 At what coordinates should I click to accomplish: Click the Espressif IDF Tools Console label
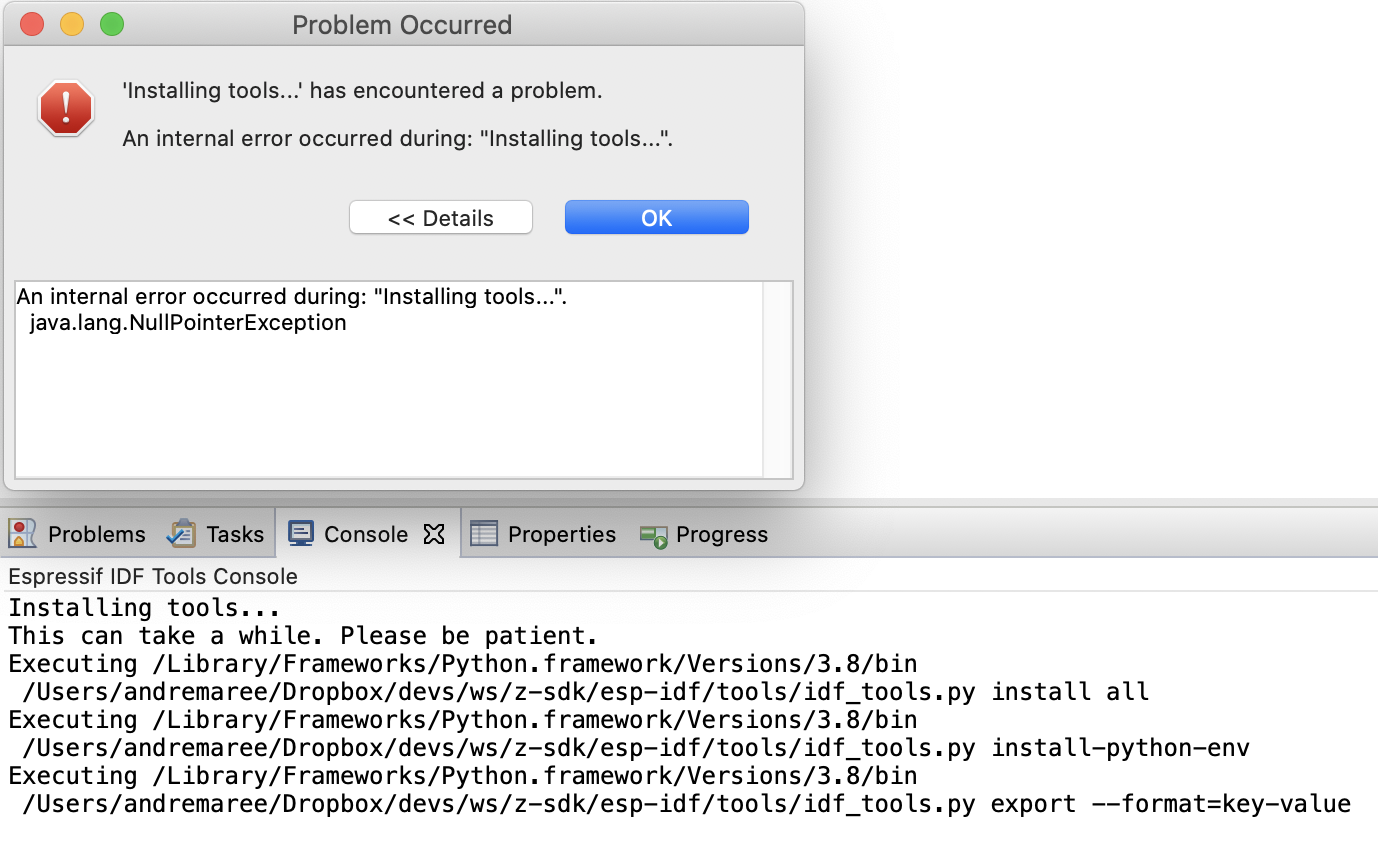pyautogui.click(x=152, y=576)
